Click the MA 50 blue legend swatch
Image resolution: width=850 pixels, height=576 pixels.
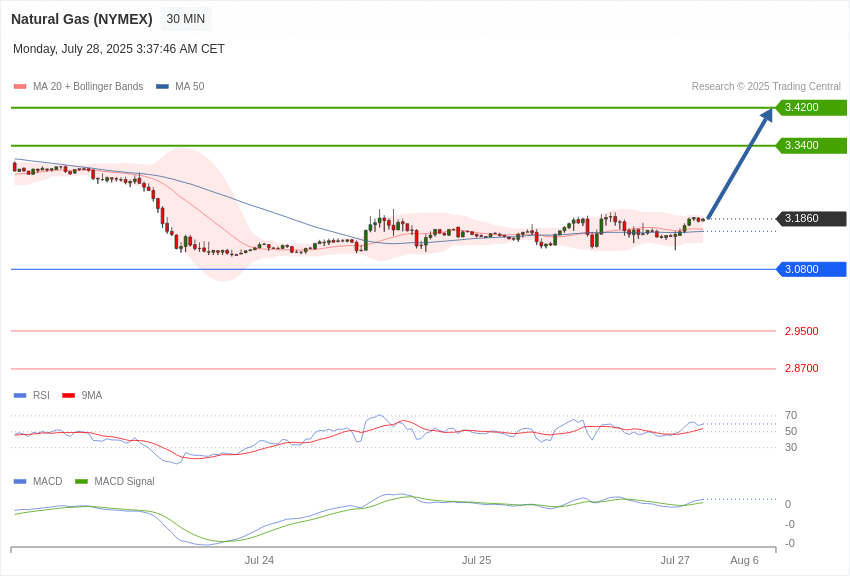(162, 87)
